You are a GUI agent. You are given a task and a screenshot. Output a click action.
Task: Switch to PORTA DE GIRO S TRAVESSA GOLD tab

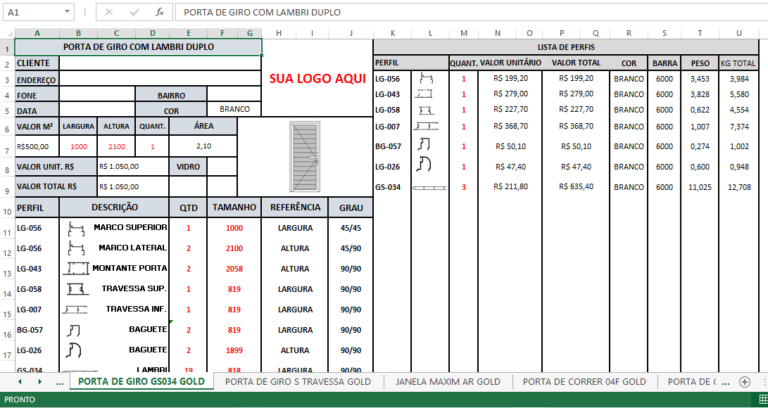click(298, 382)
